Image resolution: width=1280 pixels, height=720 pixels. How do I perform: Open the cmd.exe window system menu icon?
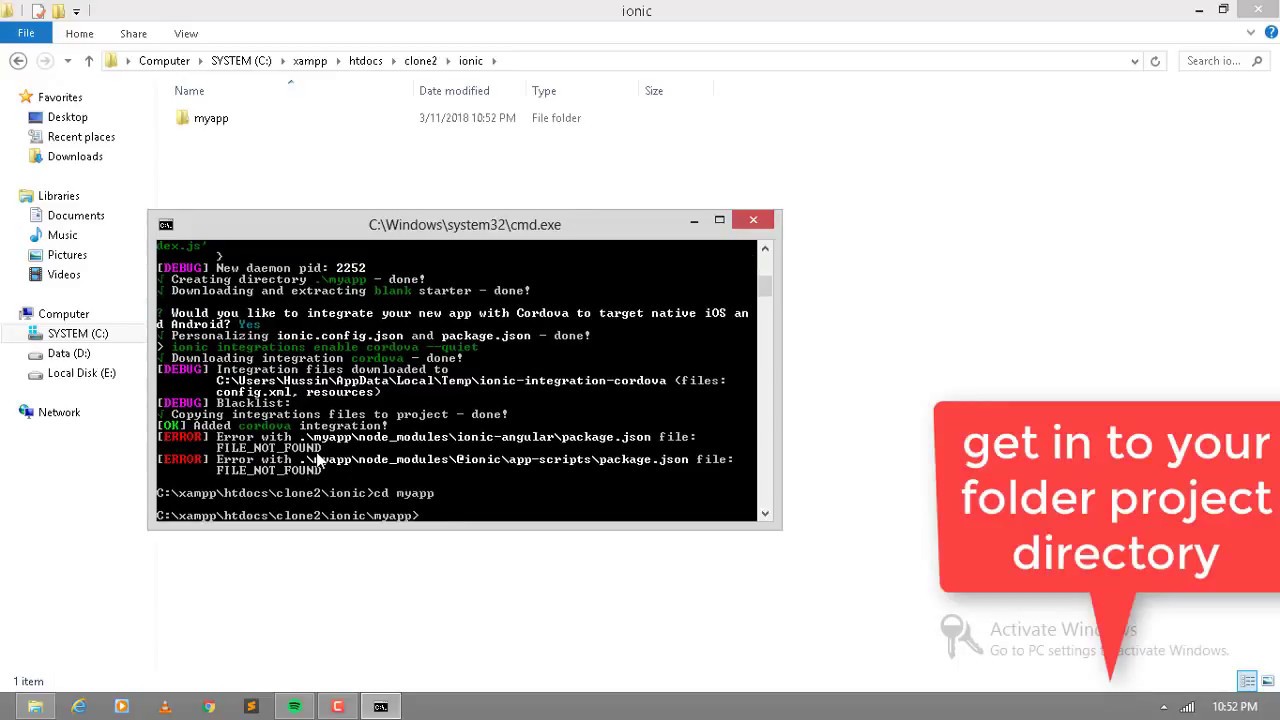166,225
